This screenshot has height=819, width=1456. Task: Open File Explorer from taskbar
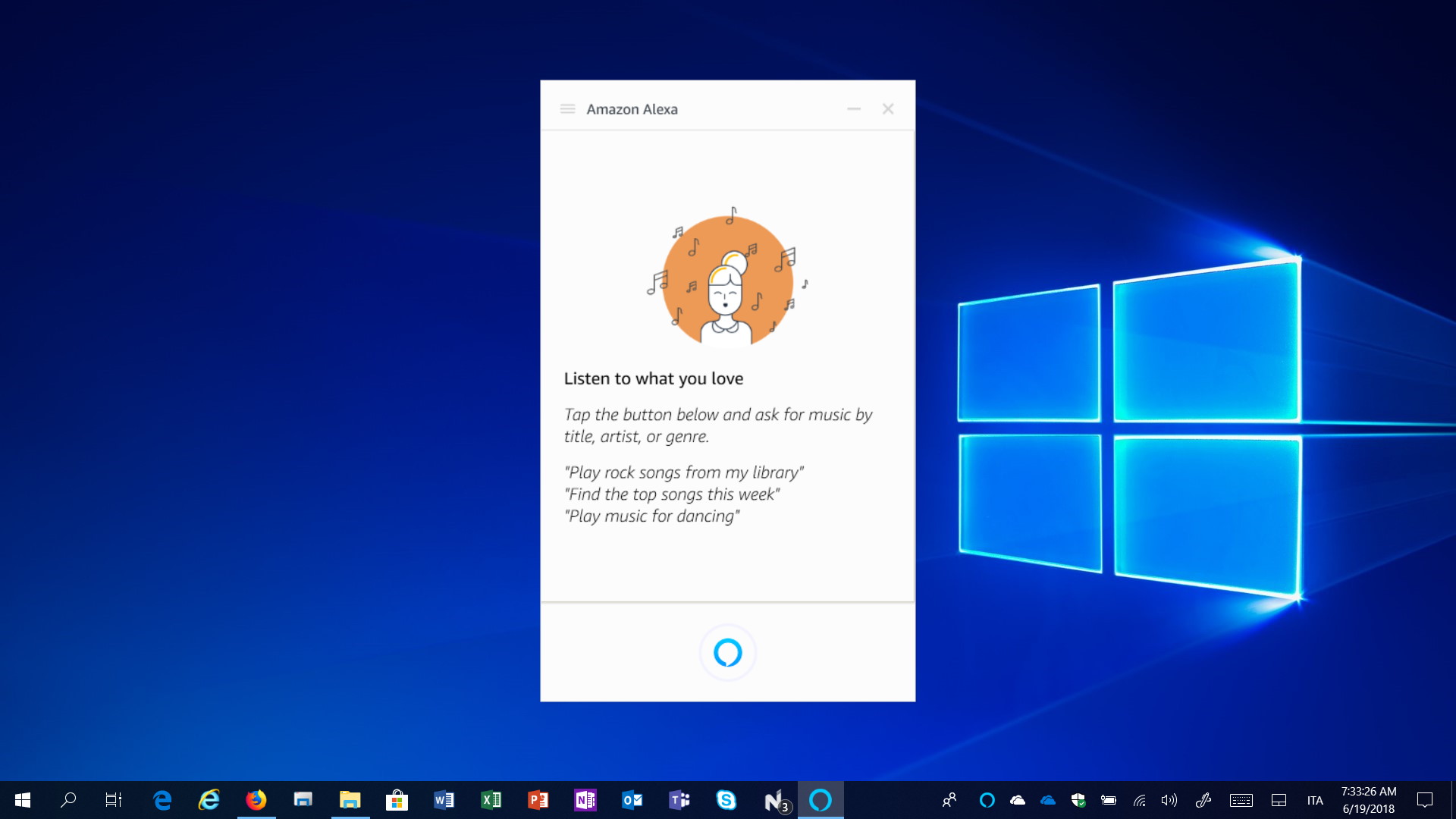point(350,800)
